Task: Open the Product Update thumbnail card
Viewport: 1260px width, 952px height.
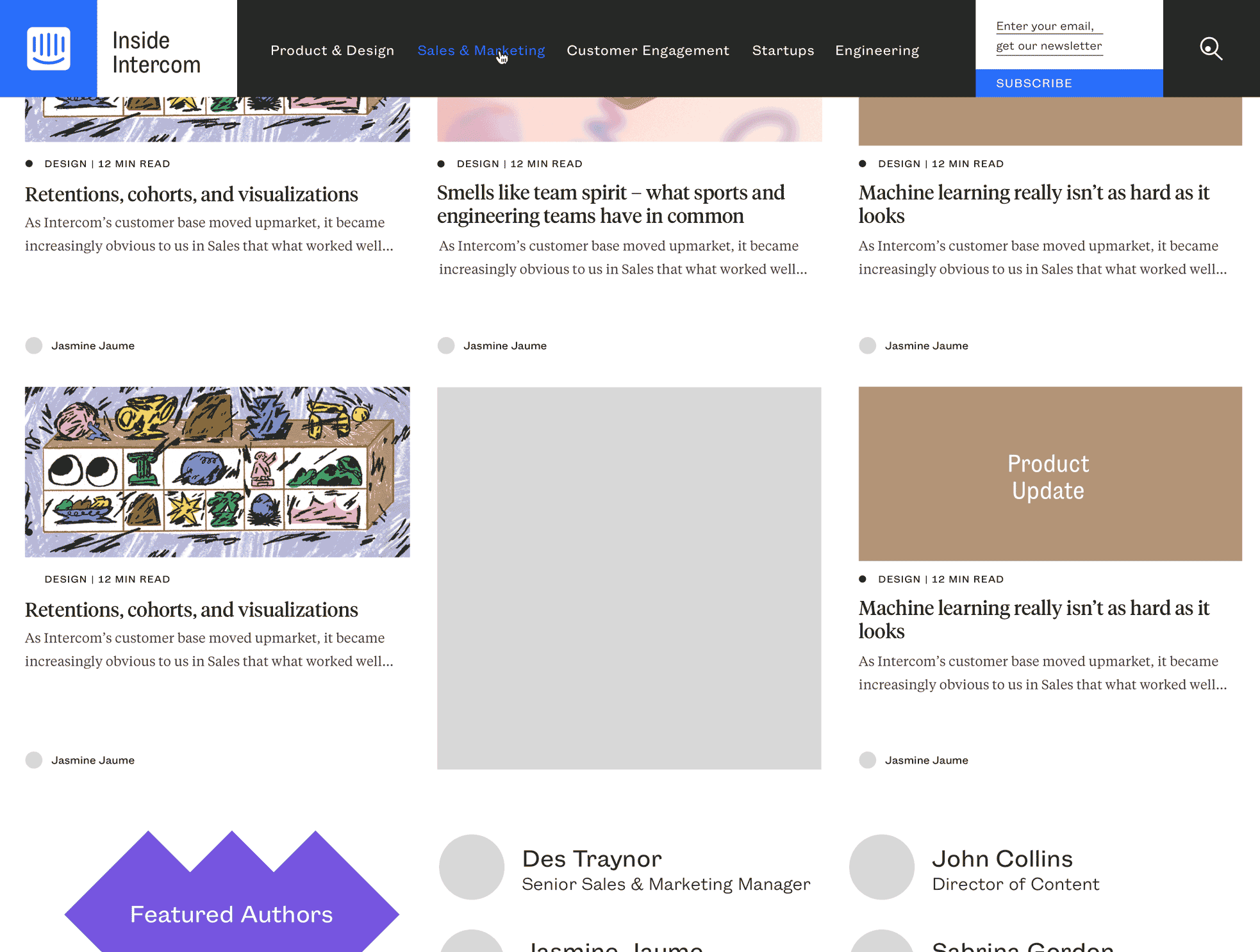Action: point(1050,474)
